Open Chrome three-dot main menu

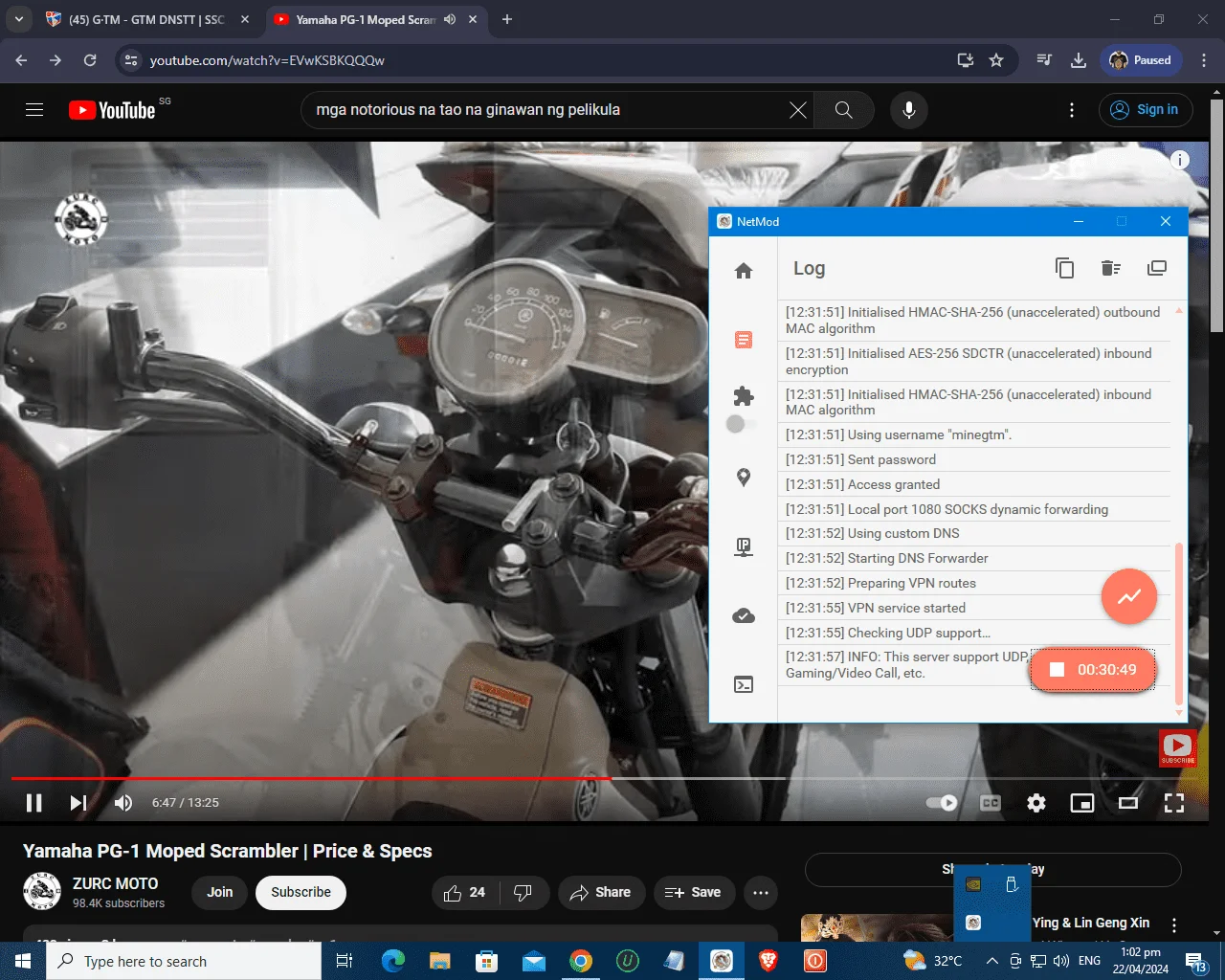click(1204, 60)
